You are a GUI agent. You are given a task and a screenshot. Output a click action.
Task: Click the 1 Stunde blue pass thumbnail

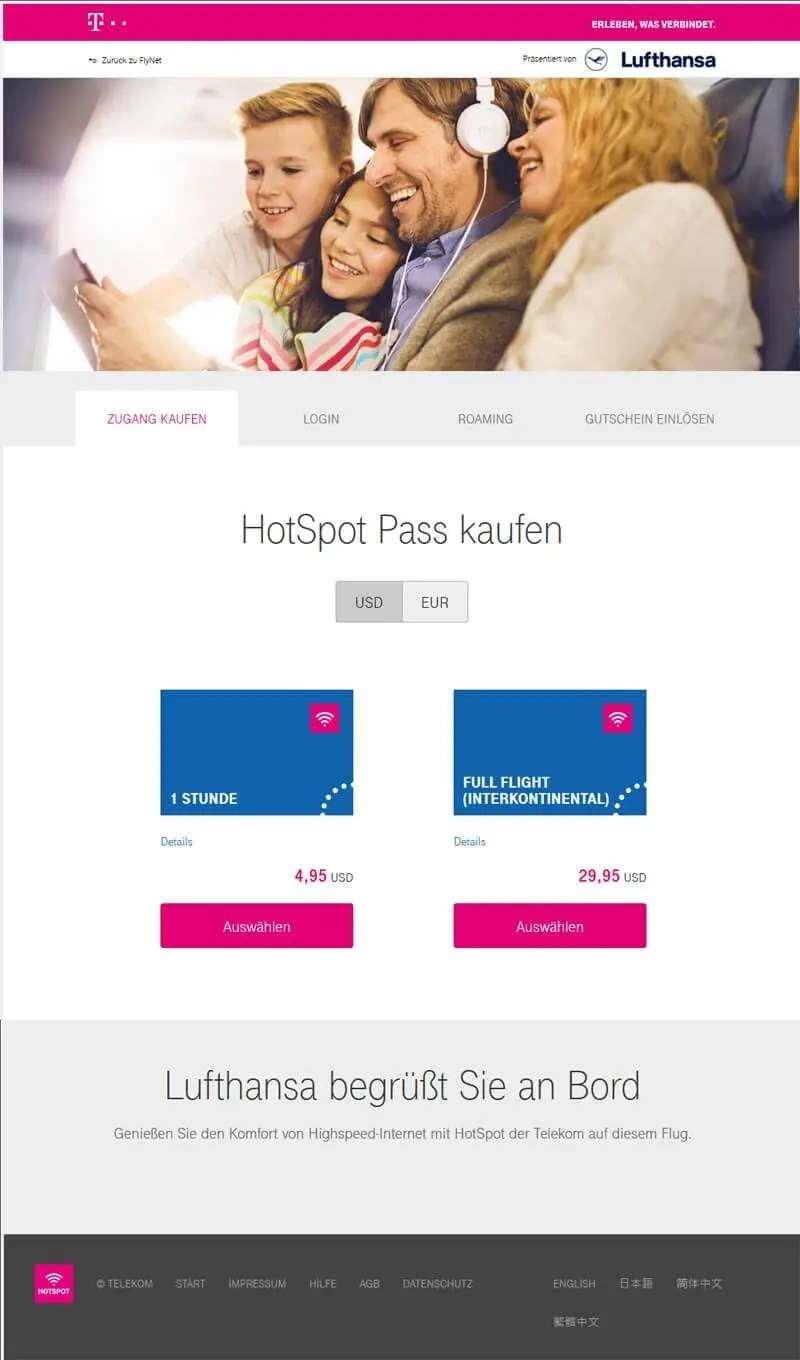[256, 752]
